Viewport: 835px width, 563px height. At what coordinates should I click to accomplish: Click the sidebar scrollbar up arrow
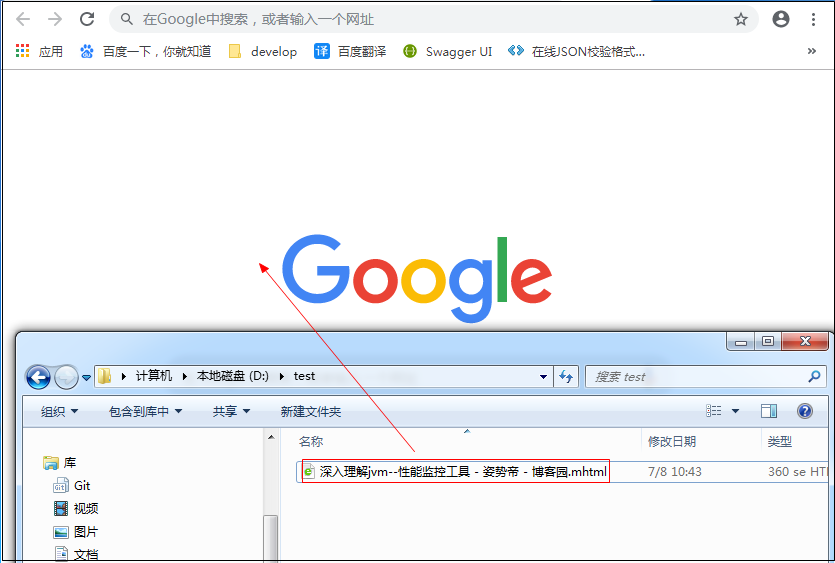271,437
